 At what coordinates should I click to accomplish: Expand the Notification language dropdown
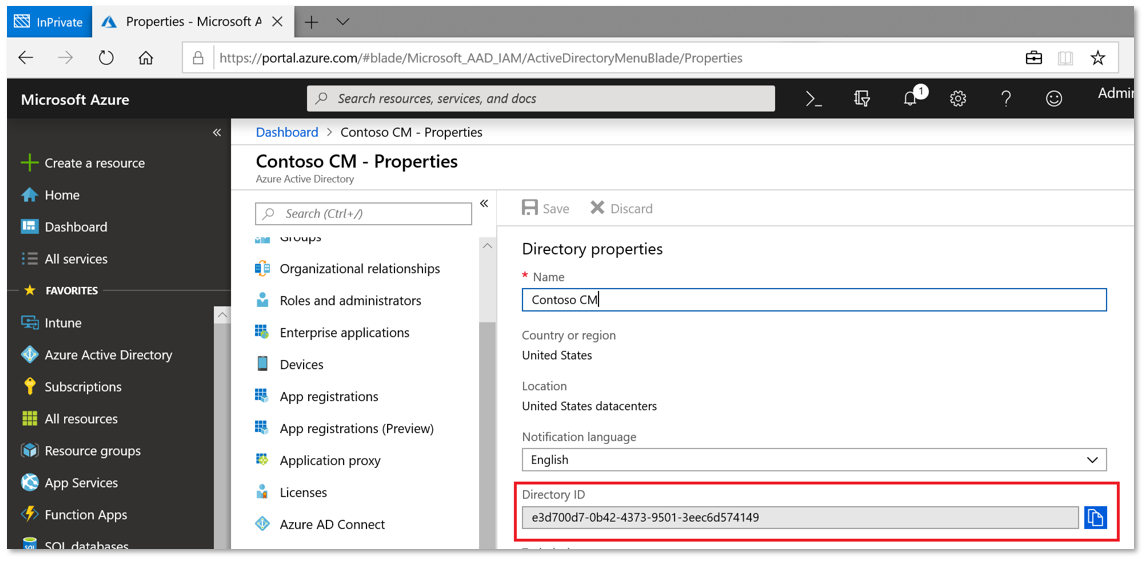[x=813, y=460]
